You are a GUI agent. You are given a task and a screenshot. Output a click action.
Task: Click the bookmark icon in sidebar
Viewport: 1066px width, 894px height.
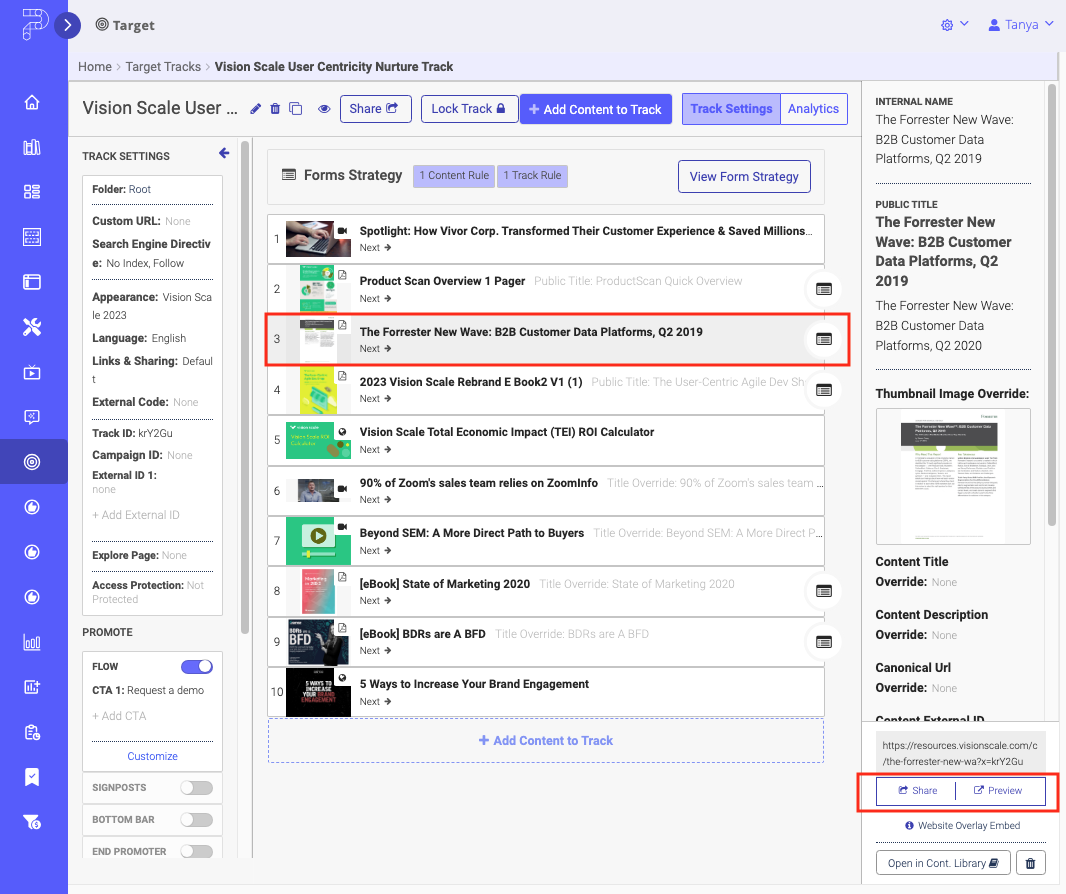(x=32, y=777)
